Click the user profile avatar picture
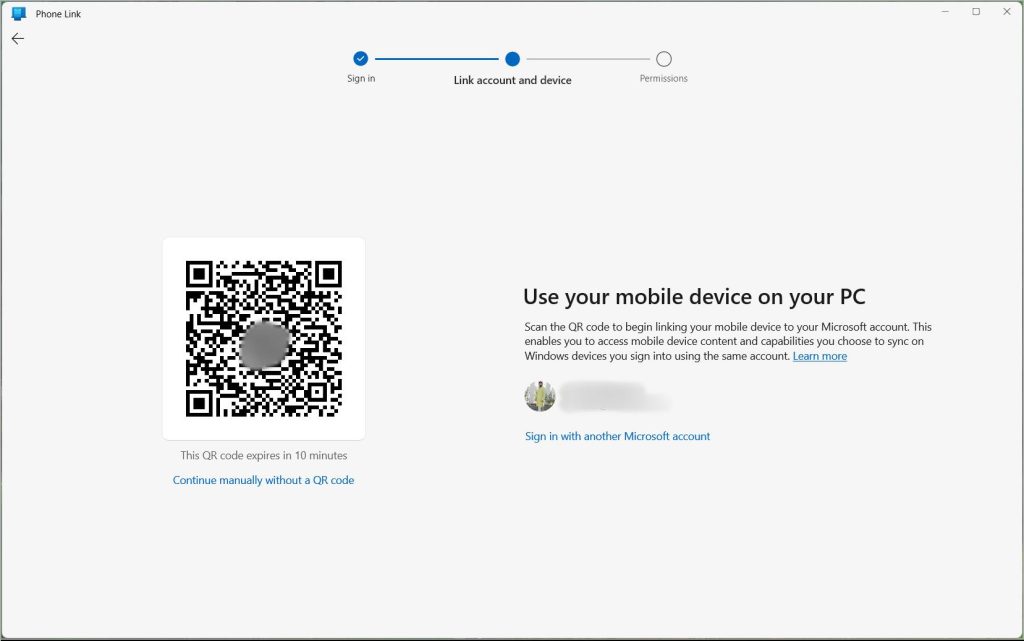Image resolution: width=1024 pixels, height=641 pixels. 538,397
